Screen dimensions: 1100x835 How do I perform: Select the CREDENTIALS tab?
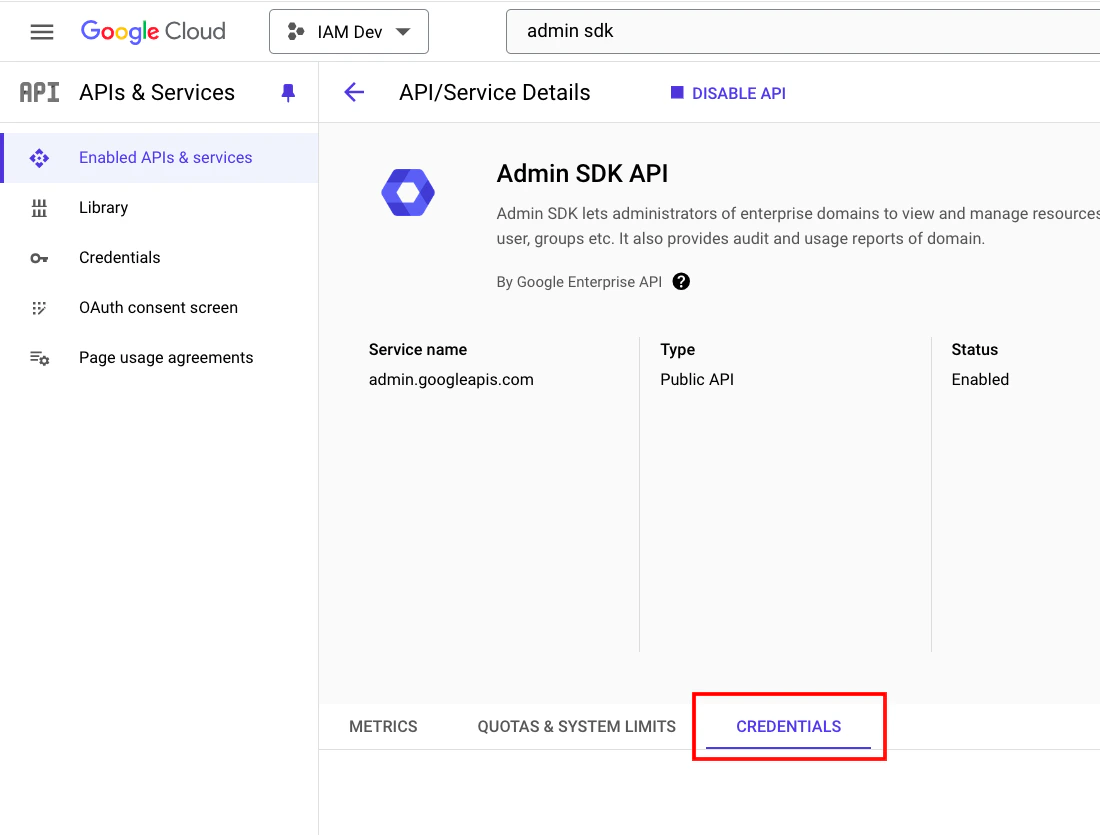(788, 726)
